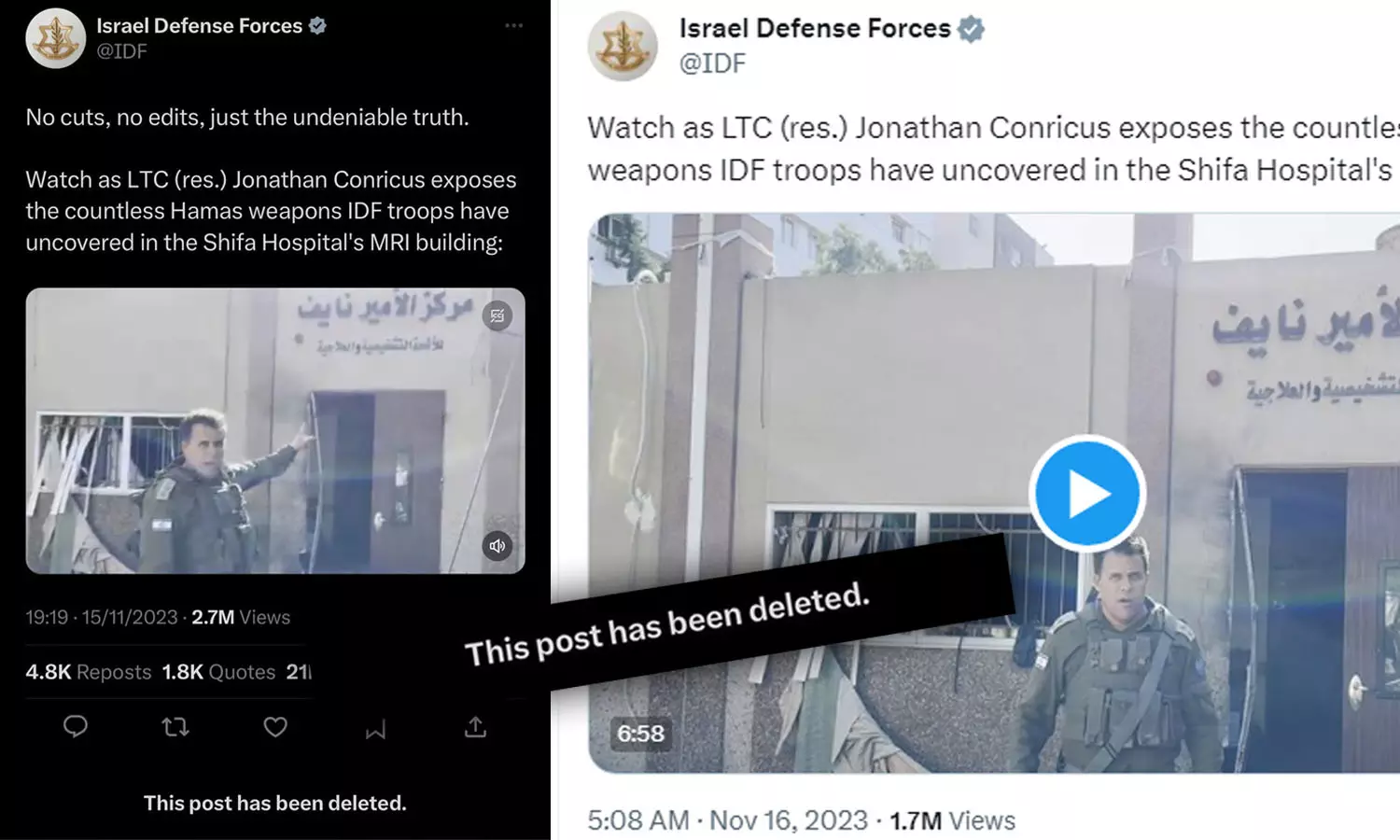The image size is (1400, 840).
Task: Open the left video thumbnail
Action: [x=275, y=430]
